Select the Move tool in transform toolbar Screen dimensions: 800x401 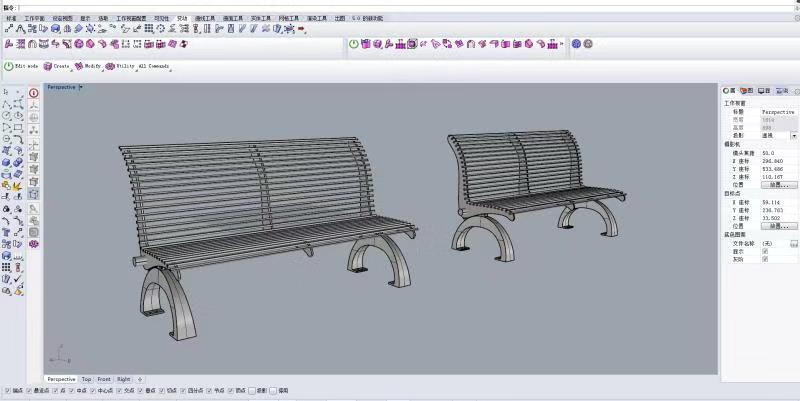[x=9, y=29]
